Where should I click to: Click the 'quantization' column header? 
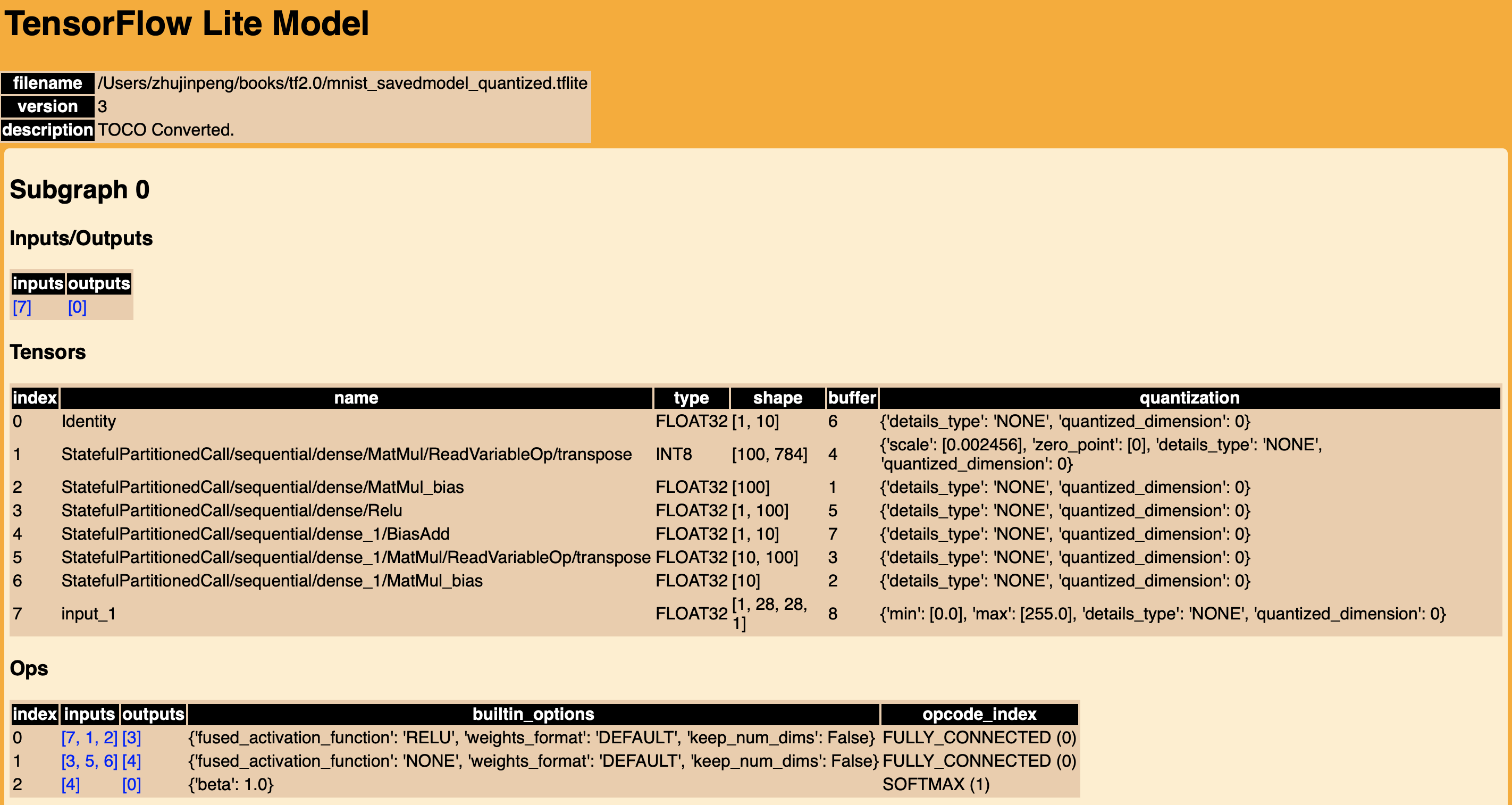pos(1189,398)
